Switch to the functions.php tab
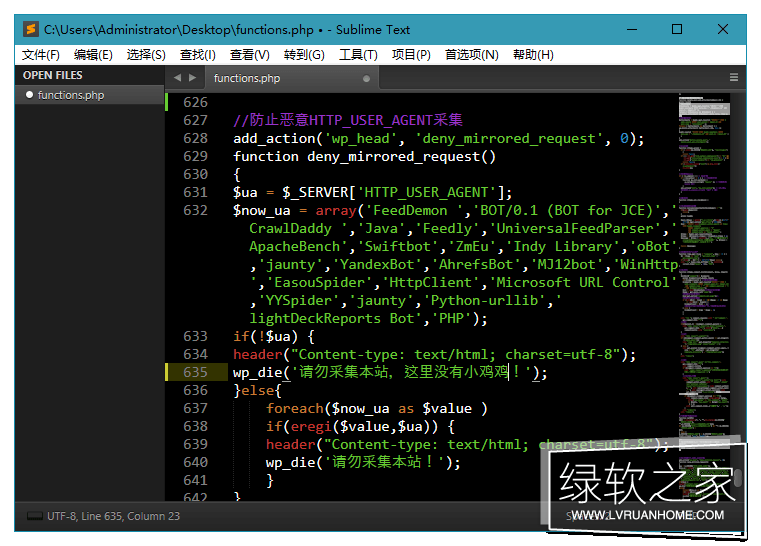 (x=247, y=78)
